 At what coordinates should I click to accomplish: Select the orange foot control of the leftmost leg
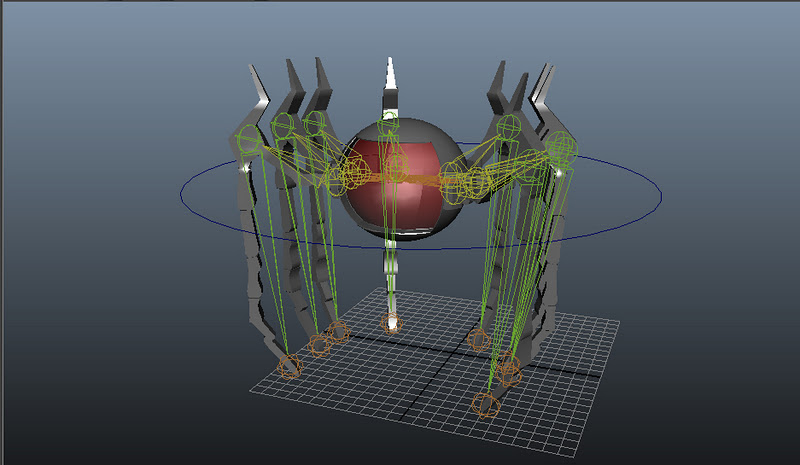coord(290,366)
